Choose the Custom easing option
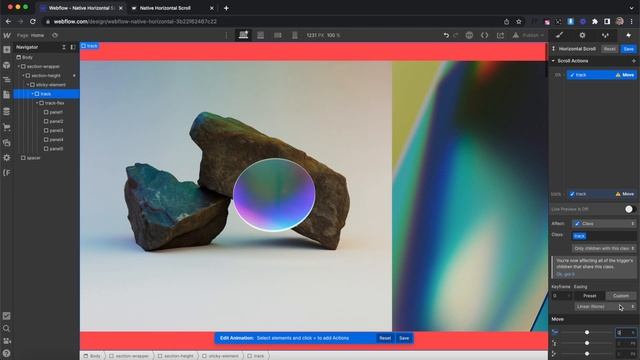The image size is (640, 360). point(621,296)
